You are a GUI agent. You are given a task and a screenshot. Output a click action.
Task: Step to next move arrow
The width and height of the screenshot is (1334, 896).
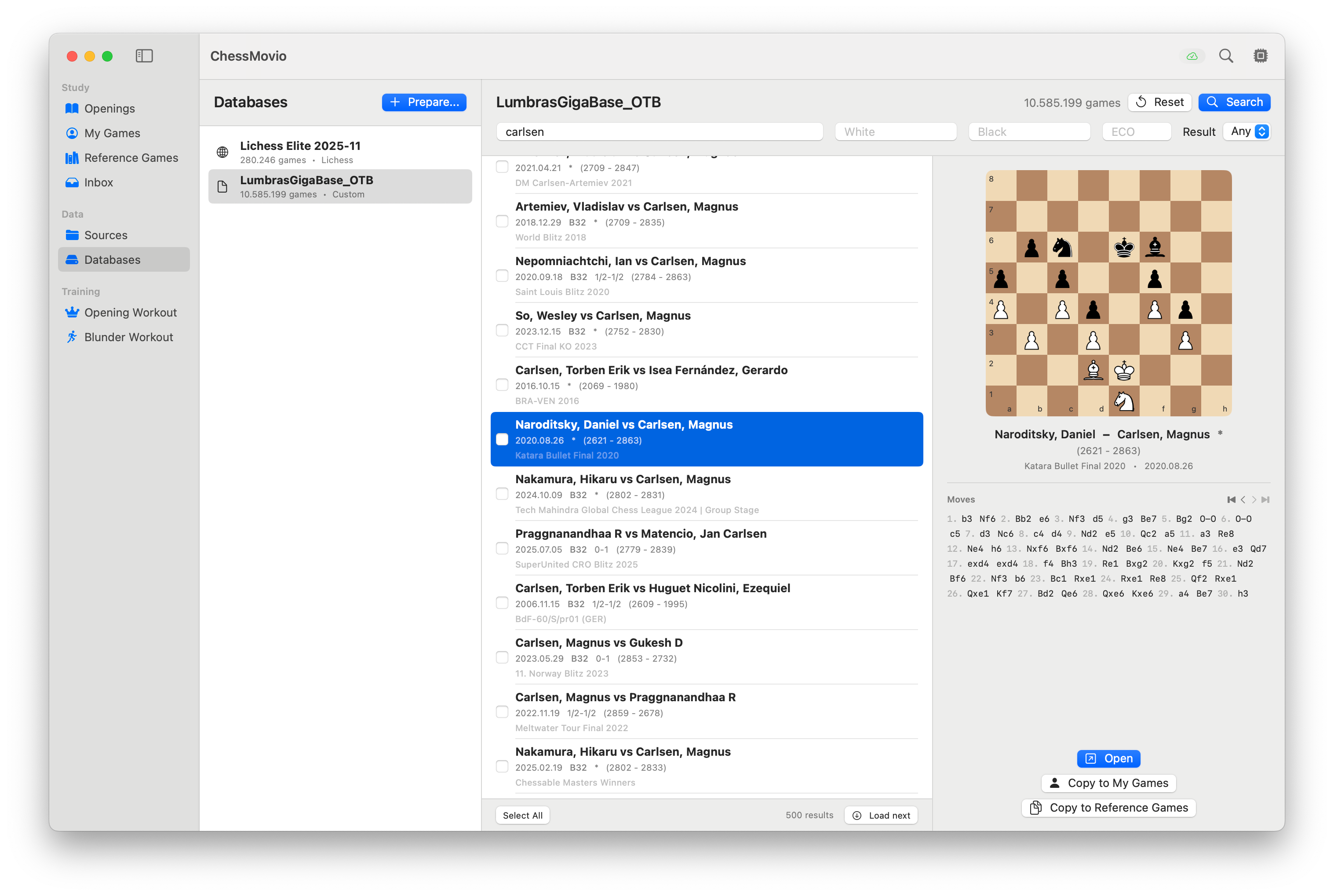(1254, 499)
